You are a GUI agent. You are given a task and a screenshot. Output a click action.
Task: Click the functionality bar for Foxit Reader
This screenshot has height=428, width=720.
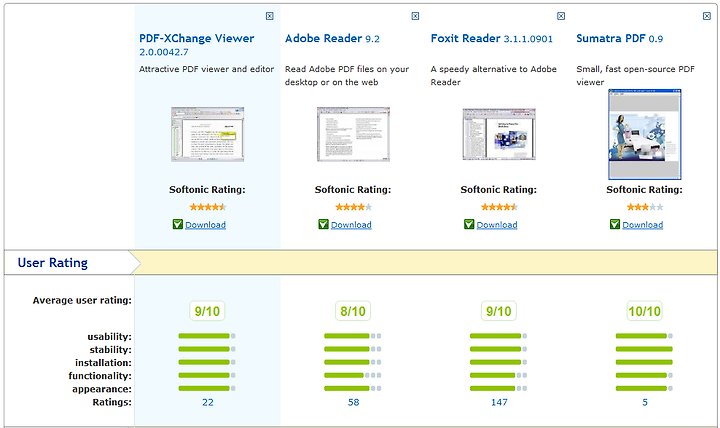pos(499,375)
